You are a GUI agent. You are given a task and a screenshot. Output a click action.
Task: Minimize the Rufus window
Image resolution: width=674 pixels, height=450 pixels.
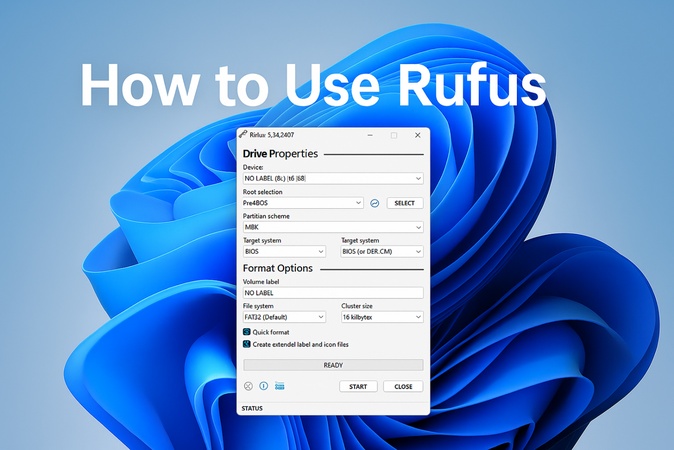(370, 135)
